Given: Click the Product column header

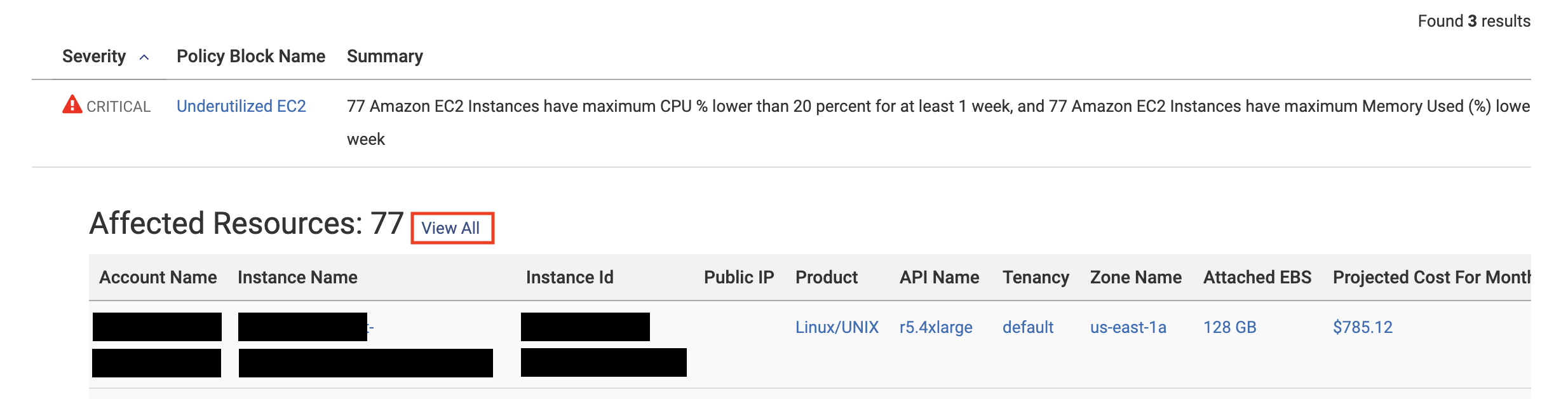Looking at the screenshot, I should tap(827, 278).
